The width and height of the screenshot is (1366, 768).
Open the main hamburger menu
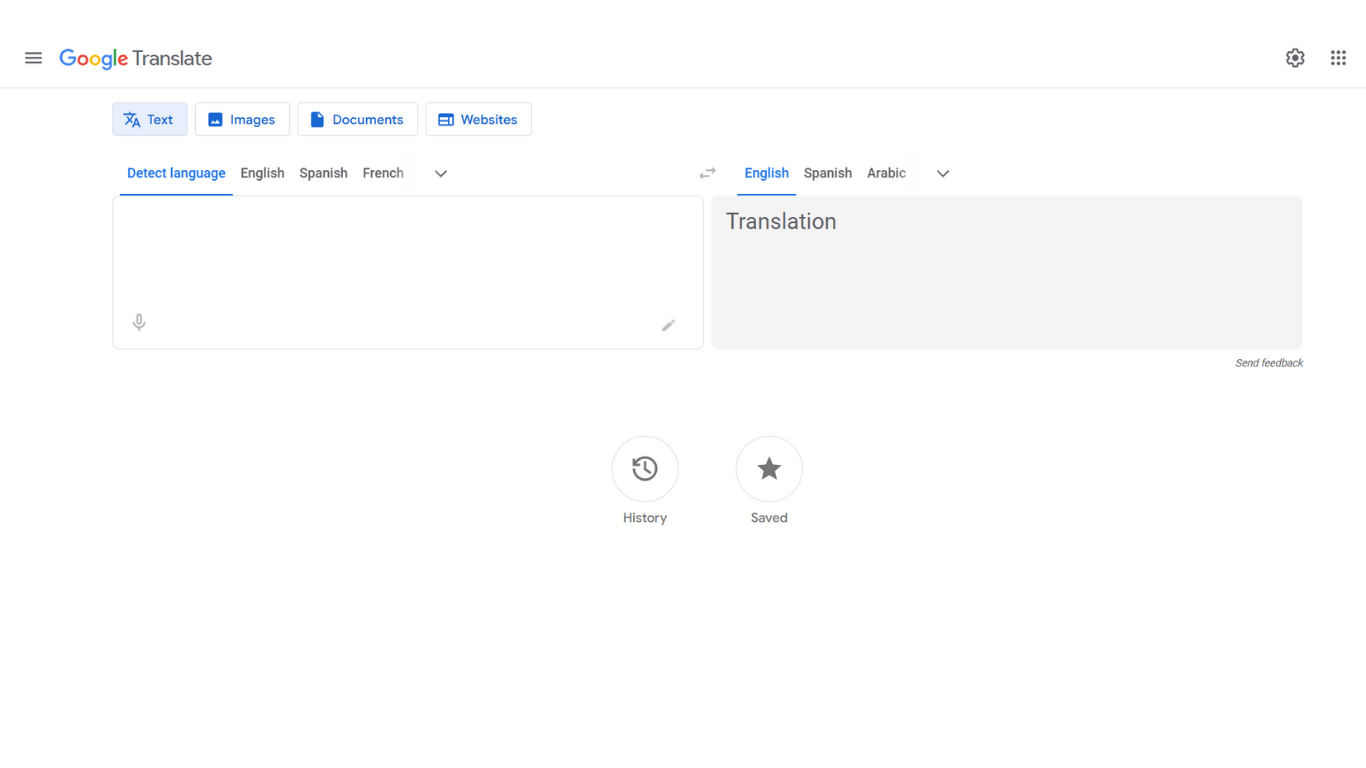pos(33,58)
